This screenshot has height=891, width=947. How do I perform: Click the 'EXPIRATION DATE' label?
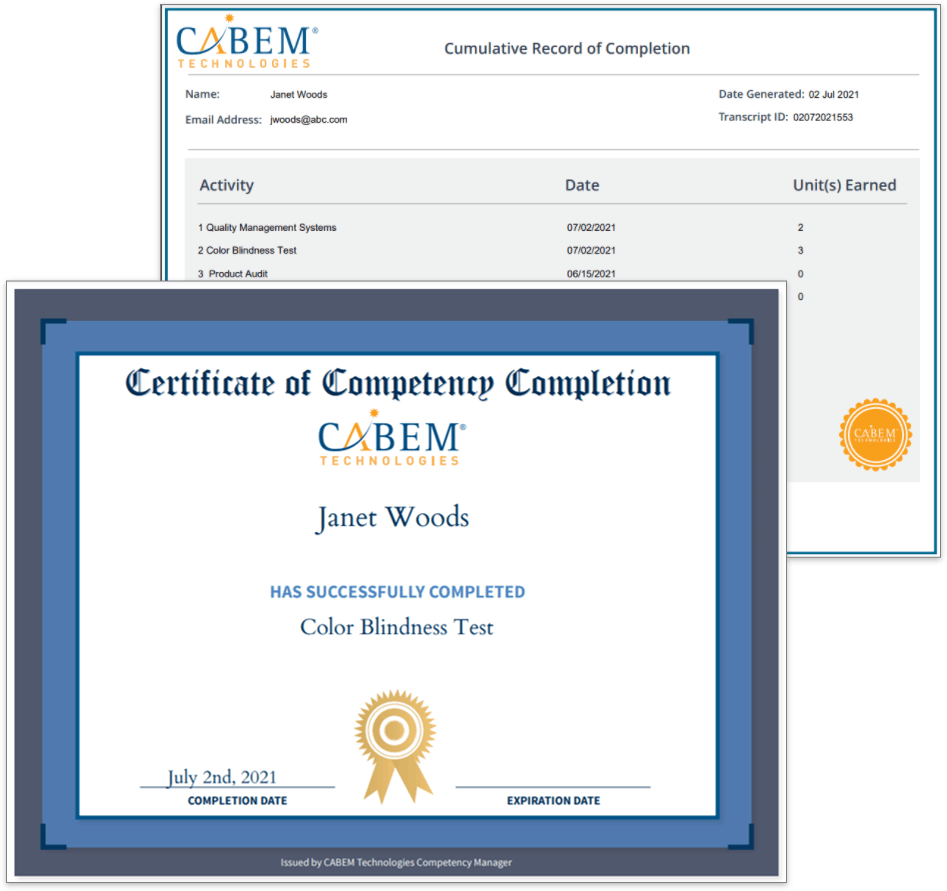(553, 801)
